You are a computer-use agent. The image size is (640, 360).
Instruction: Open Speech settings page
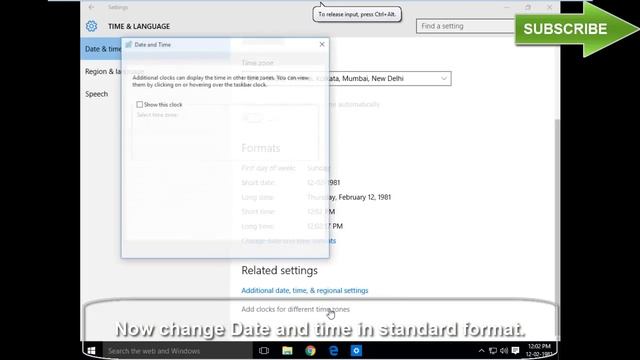(x=97, y=94)
